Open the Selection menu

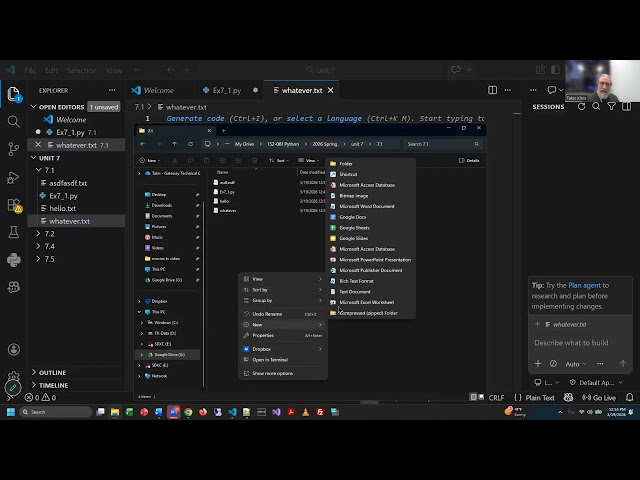point(81,70)
